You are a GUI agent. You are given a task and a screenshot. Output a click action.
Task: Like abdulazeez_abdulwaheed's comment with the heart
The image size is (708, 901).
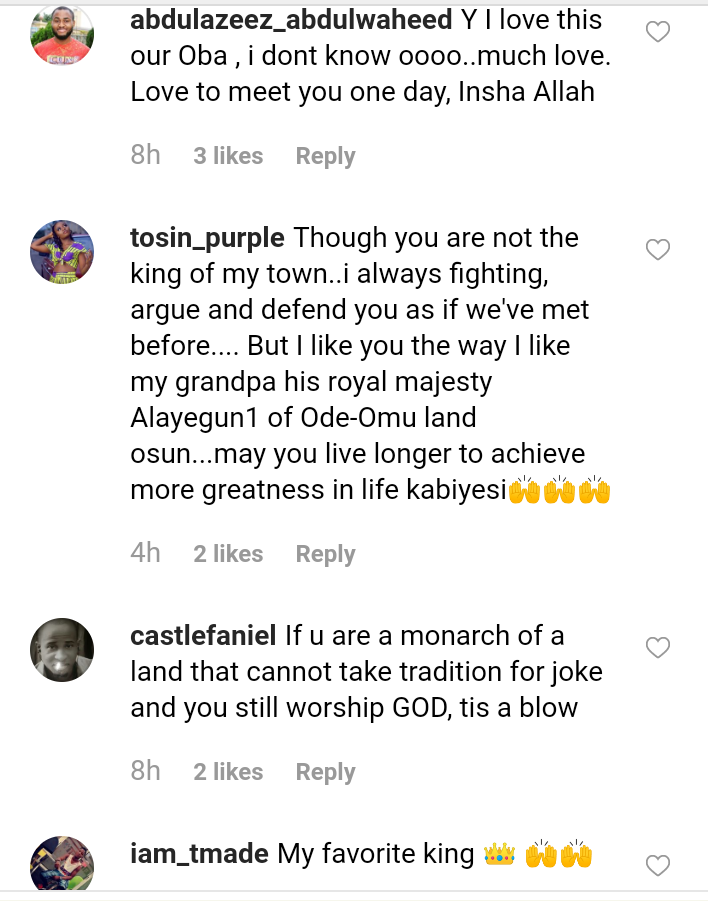pyautogui.click(x=657, y=33)
